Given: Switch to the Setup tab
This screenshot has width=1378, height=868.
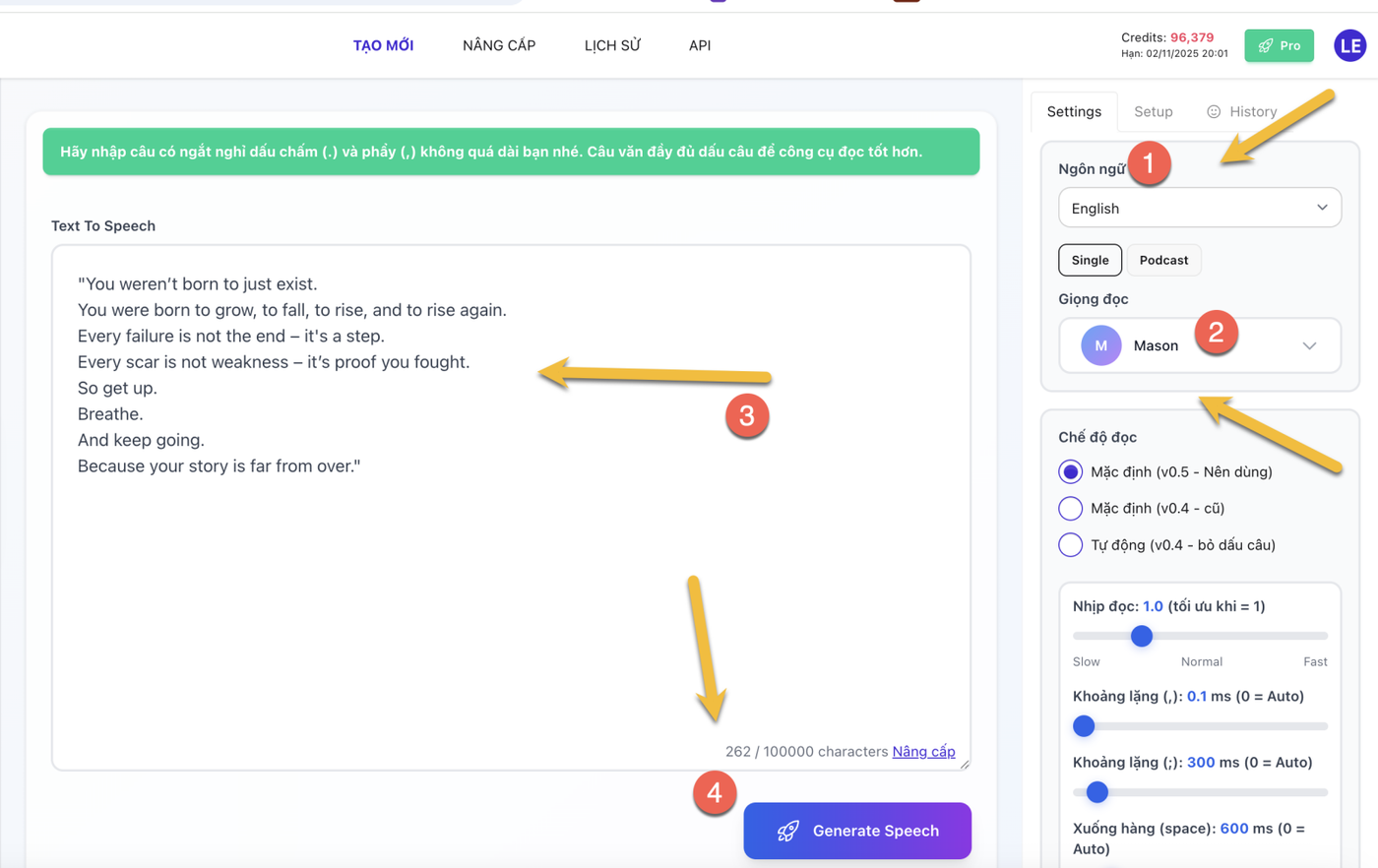Looking at the screenshot, I should [x=1153, y=111].
